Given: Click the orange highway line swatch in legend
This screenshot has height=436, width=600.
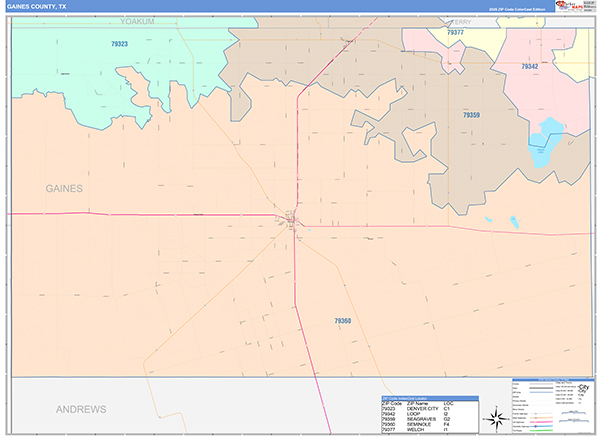Looking at the screenshot, I should coord(541,418).
